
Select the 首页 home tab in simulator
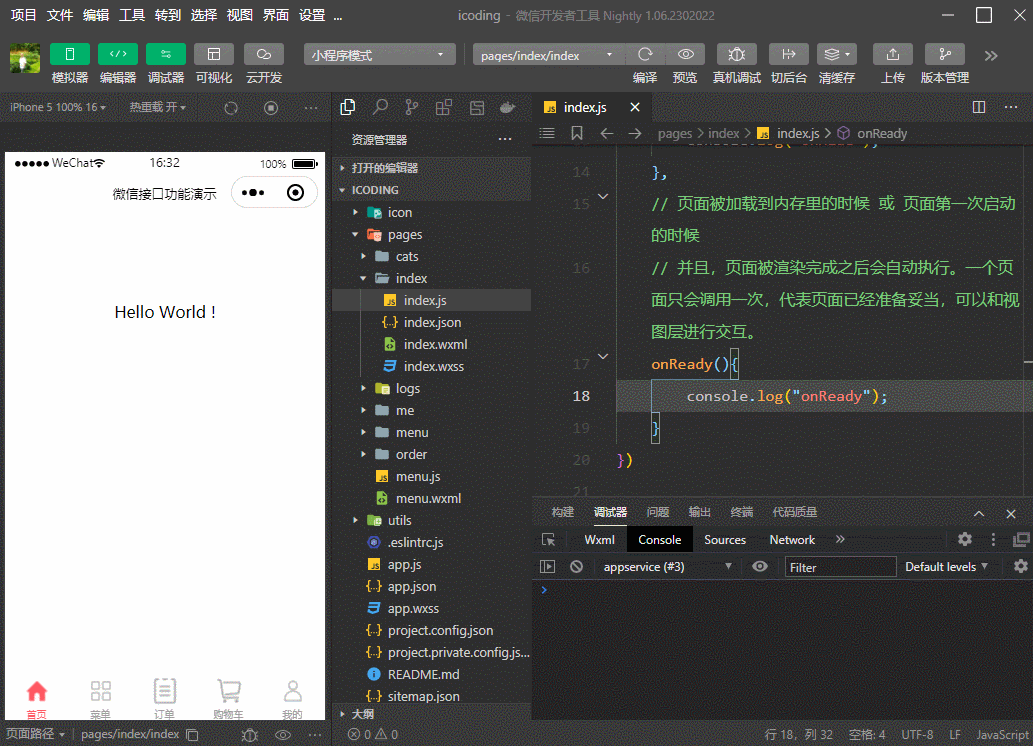click(36, 699)
